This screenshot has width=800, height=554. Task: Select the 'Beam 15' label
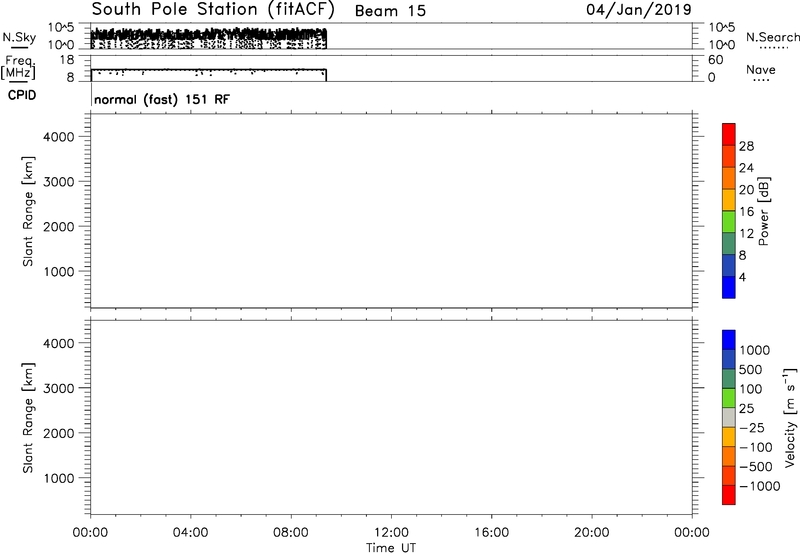[x=390, y=11]
